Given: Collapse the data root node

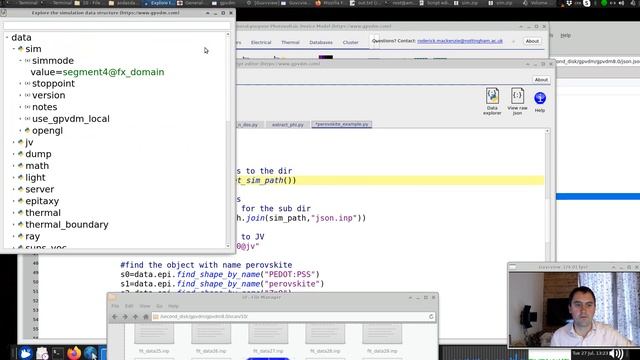Looking at the screenshot, I should (7, 37).
